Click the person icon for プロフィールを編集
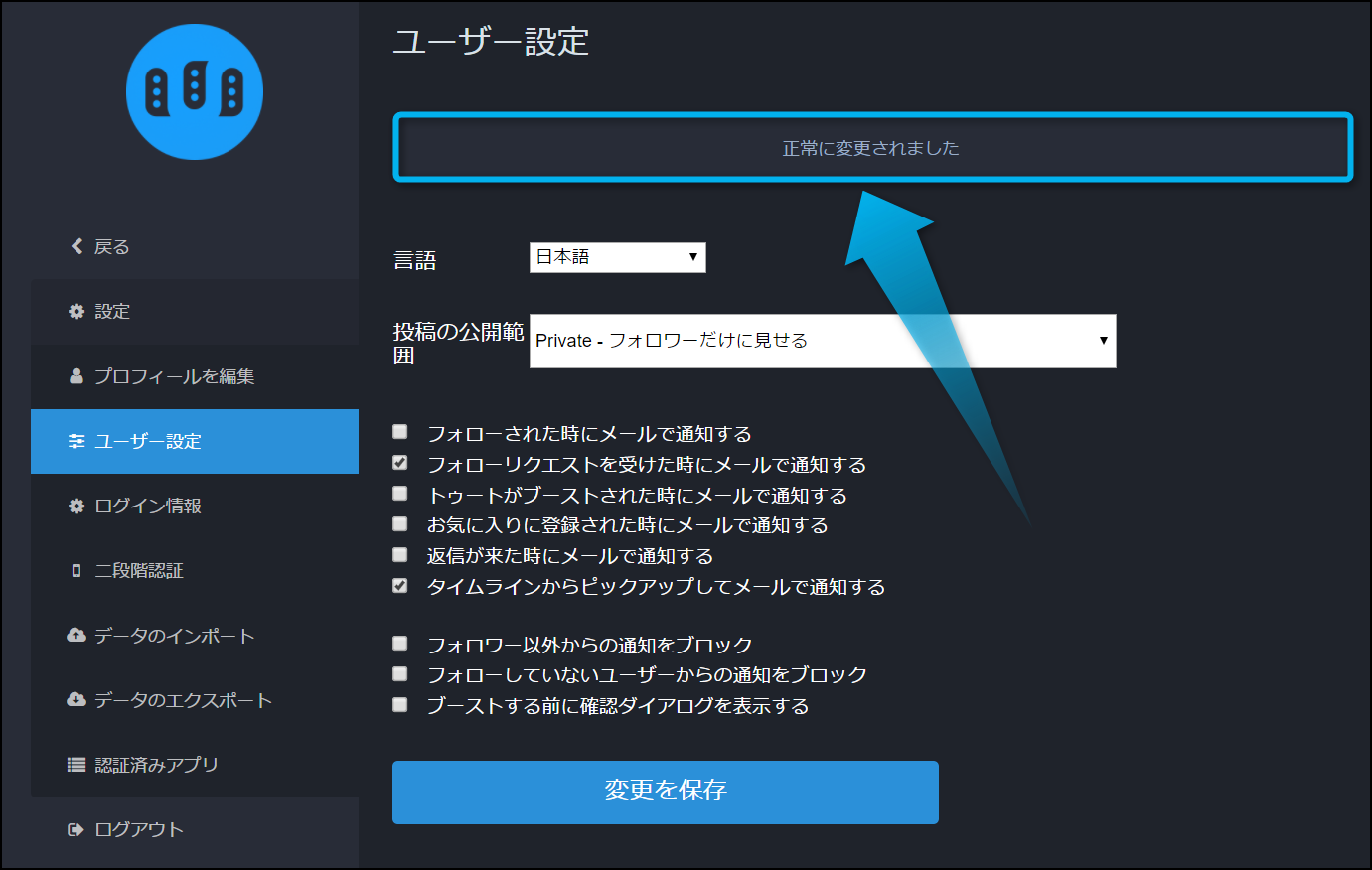Screen dimensions: 1372x870 (76, 376)
